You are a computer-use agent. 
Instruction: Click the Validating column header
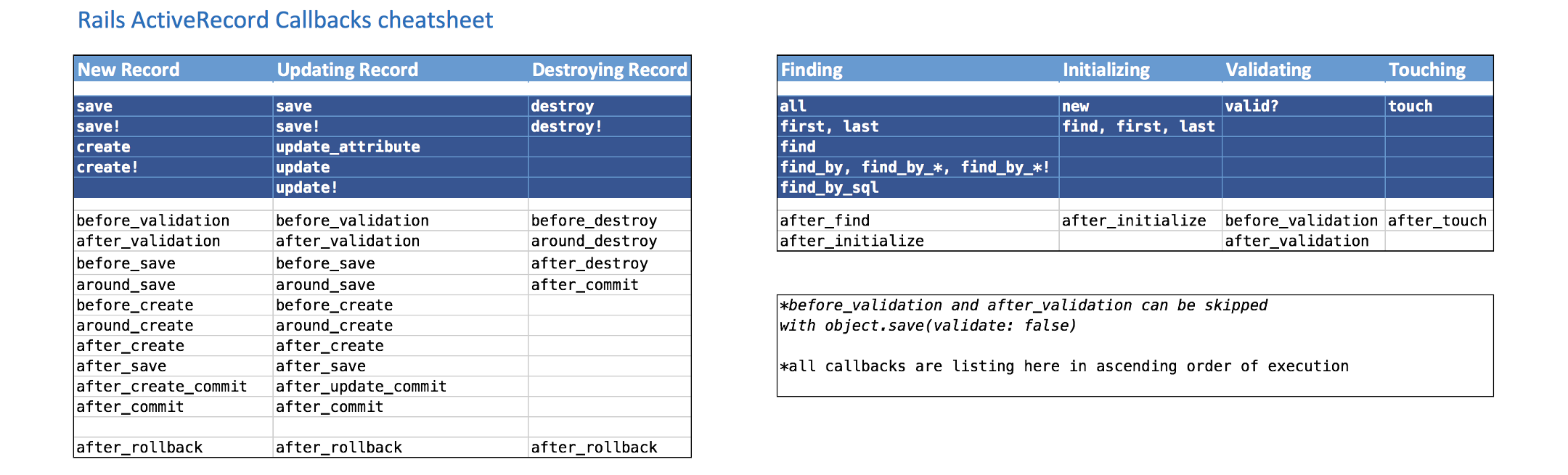click(1304, 70)
